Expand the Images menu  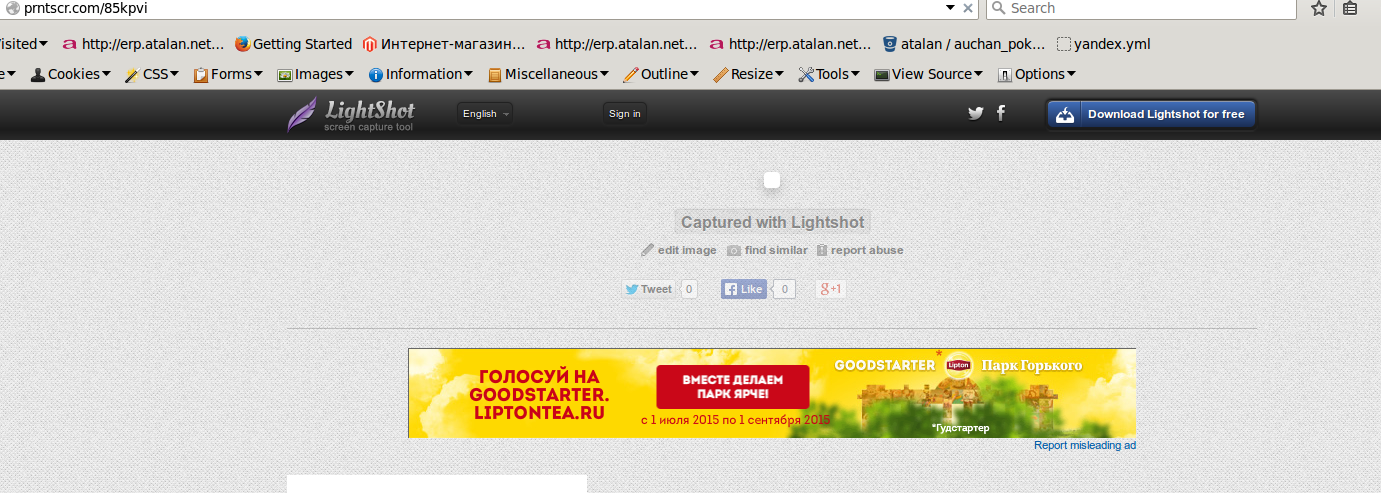point(349,74)
